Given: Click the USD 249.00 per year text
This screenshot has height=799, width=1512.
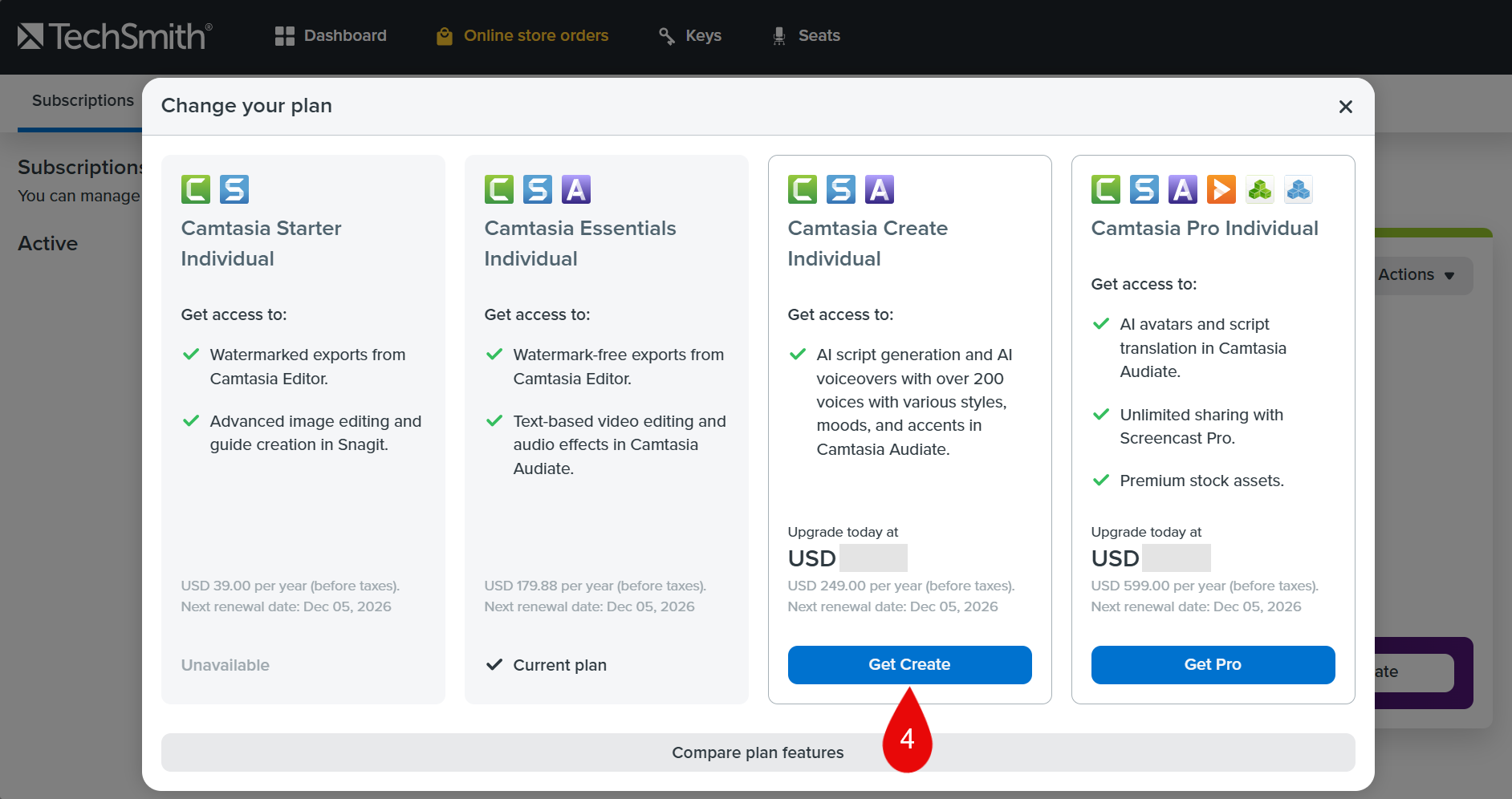Looking at the screenshot, I should [x=901, y=586].
